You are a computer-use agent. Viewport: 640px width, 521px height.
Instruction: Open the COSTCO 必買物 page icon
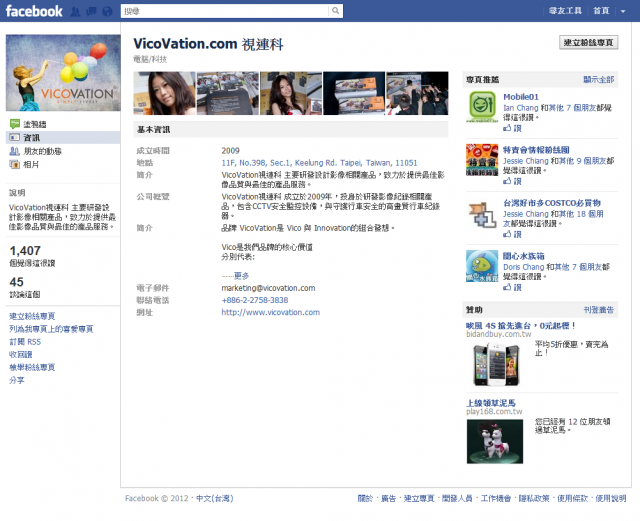coord(482,214)
